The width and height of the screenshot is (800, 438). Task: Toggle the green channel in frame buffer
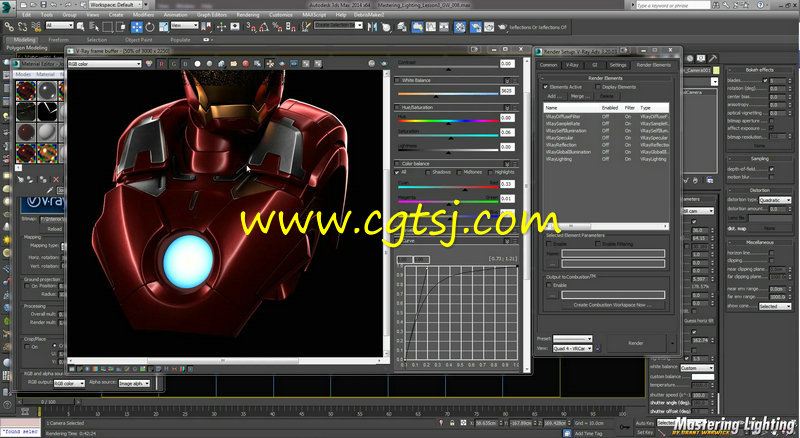coord(173,64)
